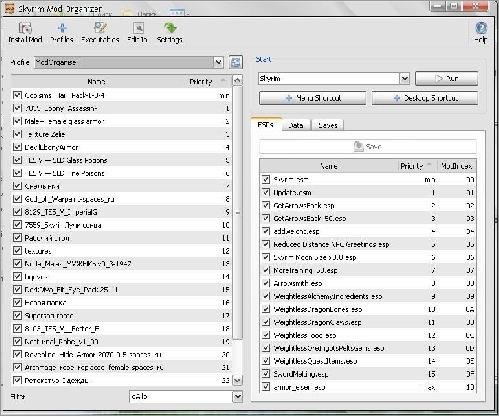
Task: Click the mod list vertical scrollbar thumb
Action: coord(237,213)
